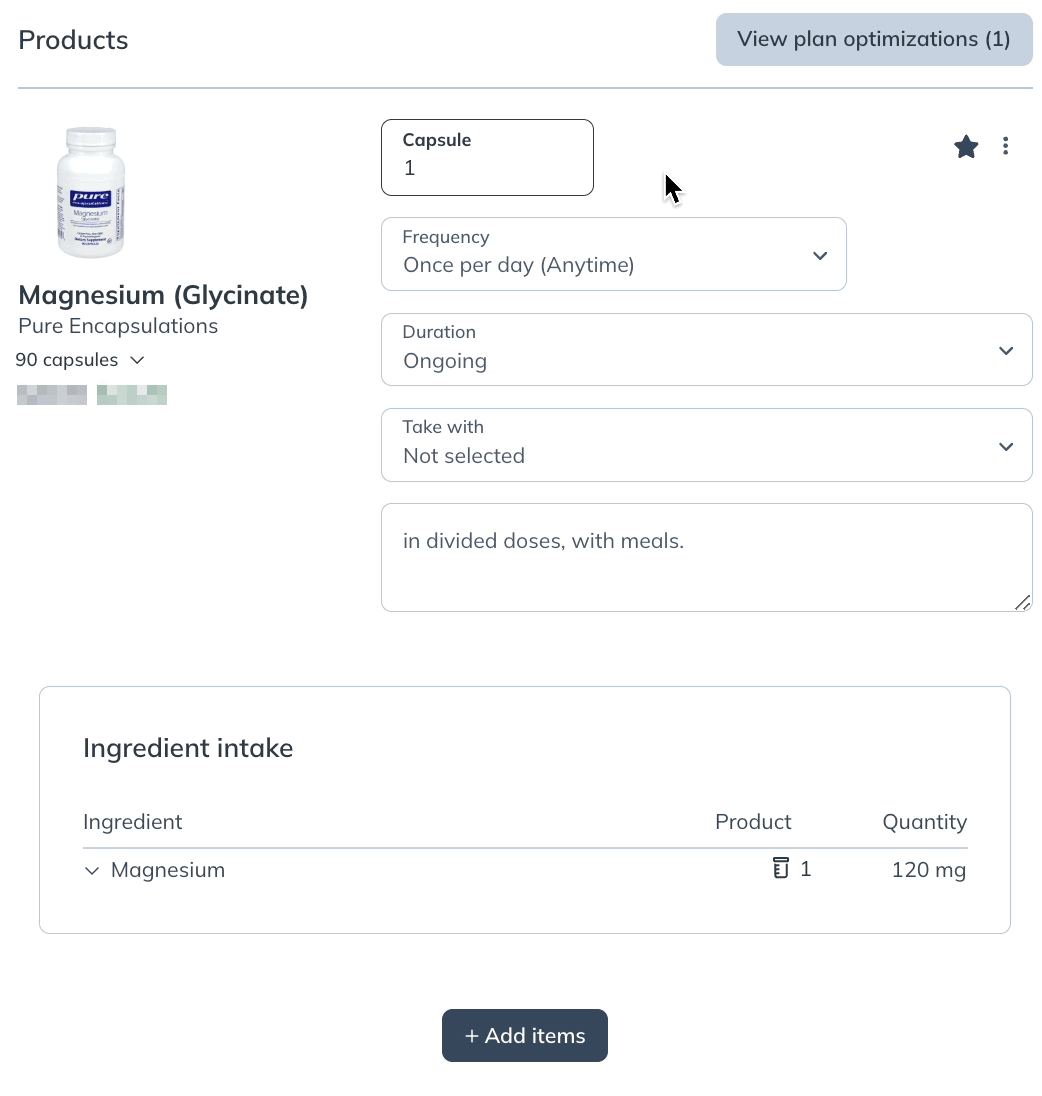Click the Magnesium Glycinate bottle image
The width and height of the screenshot is (1042, 1096).
tap(90, 192)
